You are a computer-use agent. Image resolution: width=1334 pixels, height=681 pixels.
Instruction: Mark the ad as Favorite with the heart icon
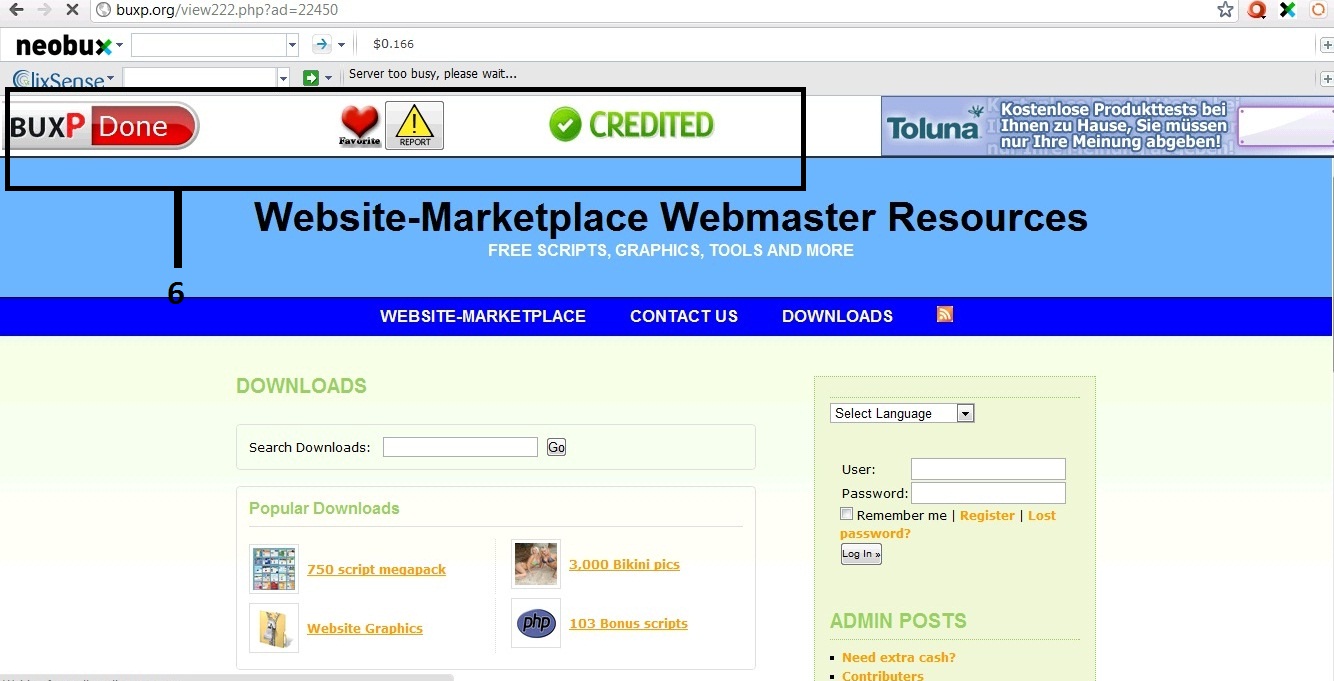click(x=360, y=126)
